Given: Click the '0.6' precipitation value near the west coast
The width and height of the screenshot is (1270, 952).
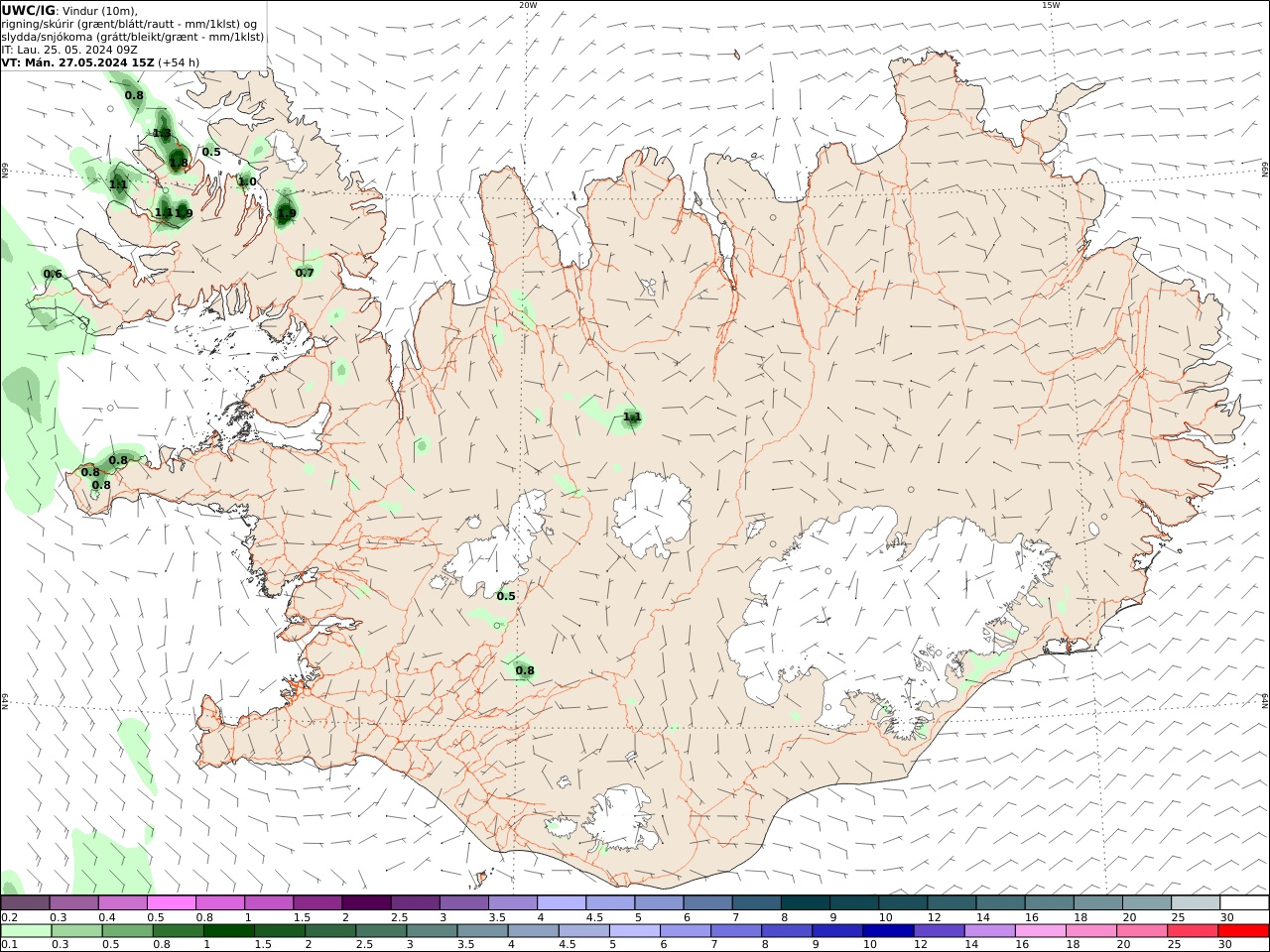Looking at the screenshot, I should point(53,274).
